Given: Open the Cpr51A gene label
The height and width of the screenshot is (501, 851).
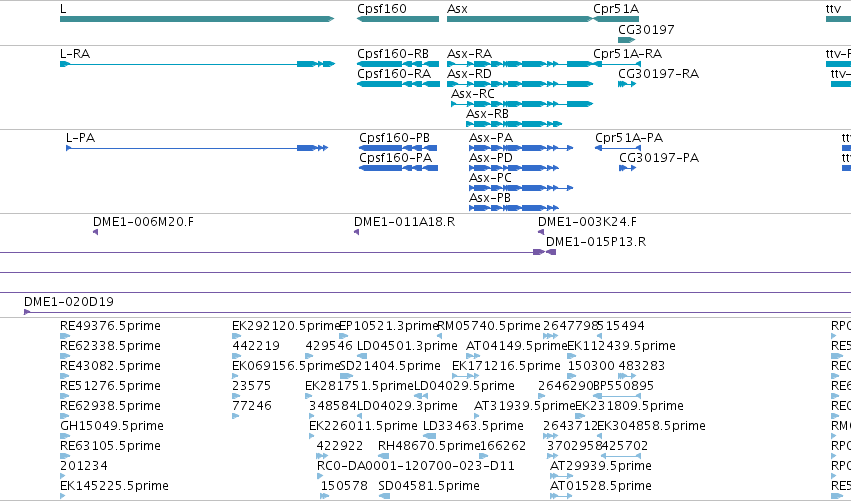Looking at the screenshot, I should pos(616,9).
